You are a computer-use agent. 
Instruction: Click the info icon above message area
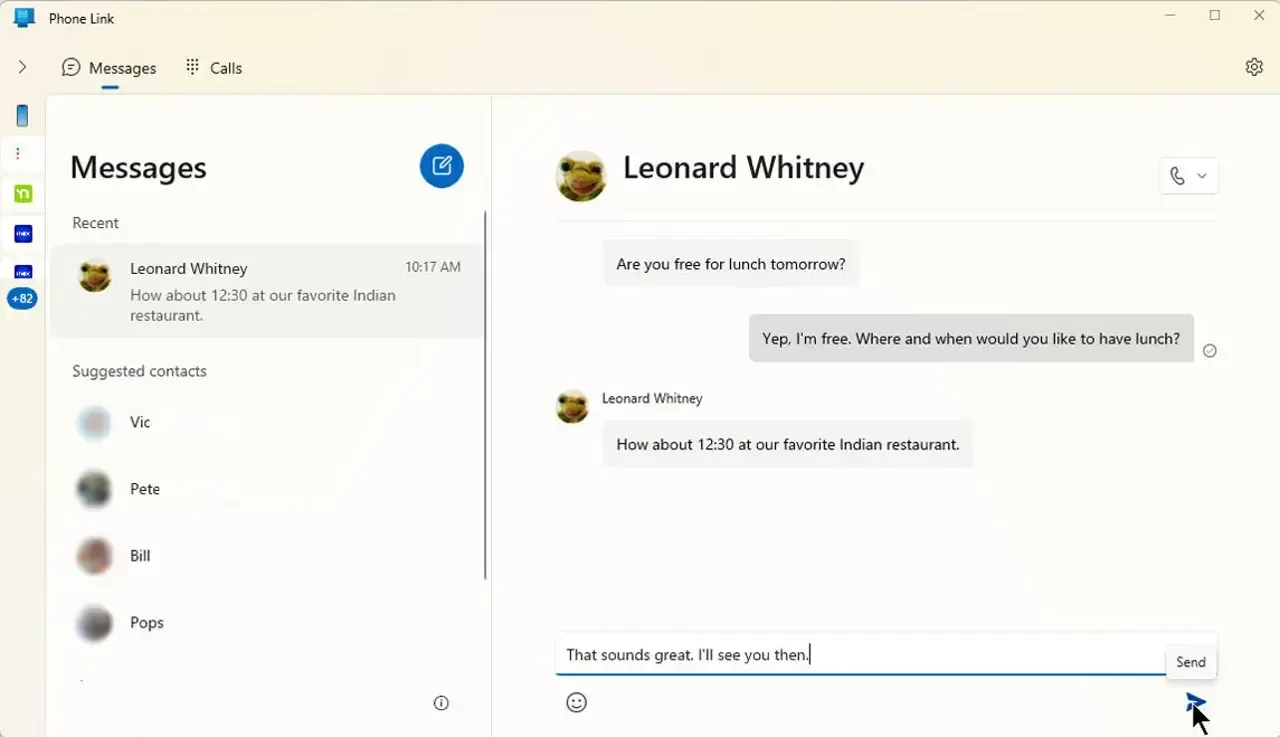pos(441,703)
